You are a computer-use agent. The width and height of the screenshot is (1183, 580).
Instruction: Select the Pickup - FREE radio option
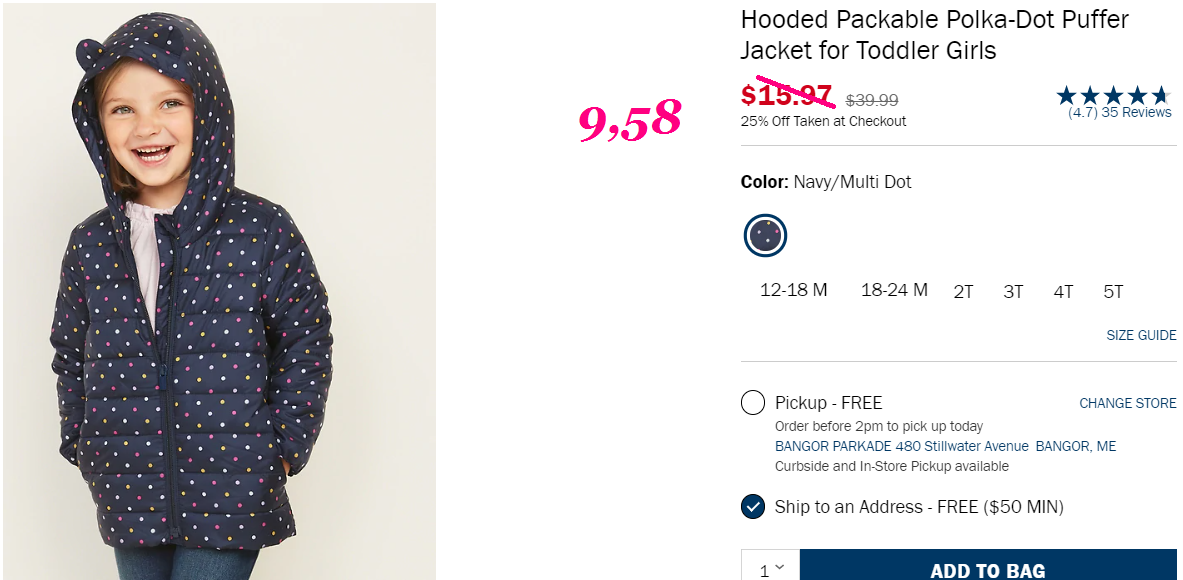[x=753, y=403]
